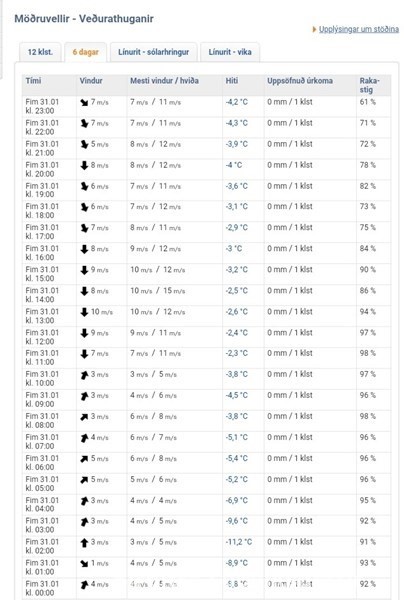Click the Möðruvellir - Veðurathuganir heading
Screen dimensions: 404x600
point(84,18)
